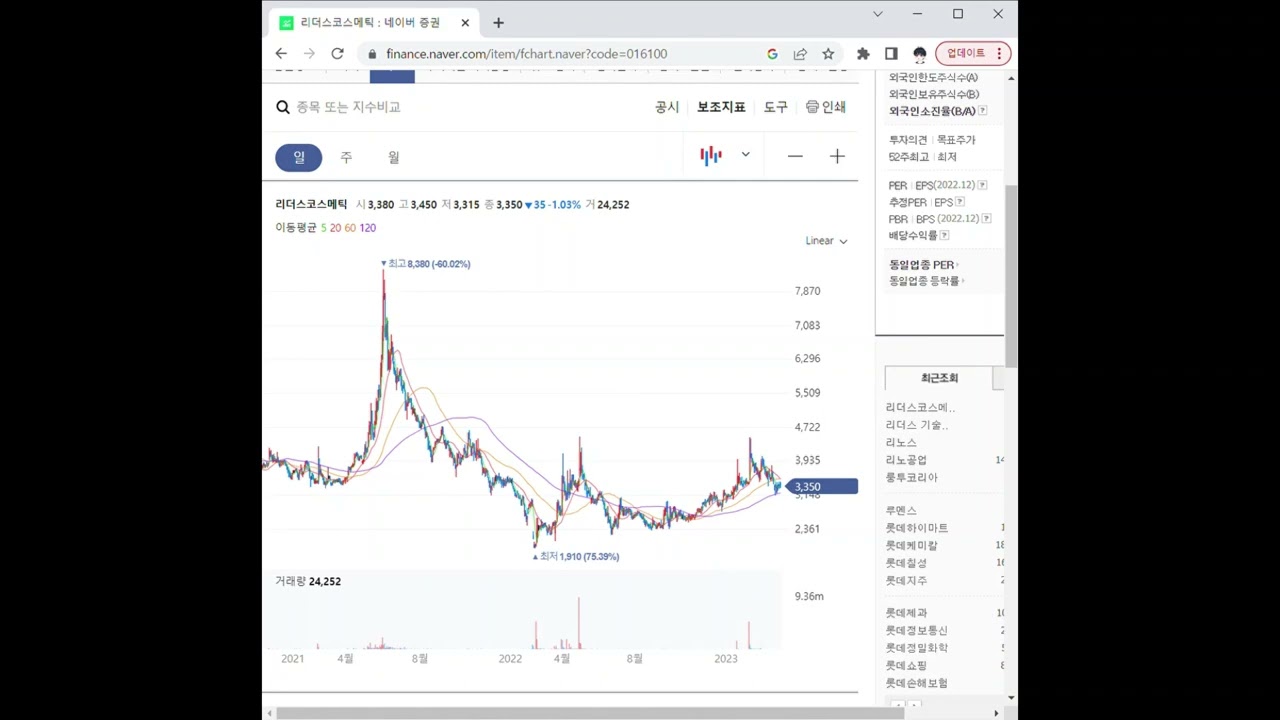Toggle the browser side panel icon
This screenshot has width=1280, height=720.
point(891,54)
